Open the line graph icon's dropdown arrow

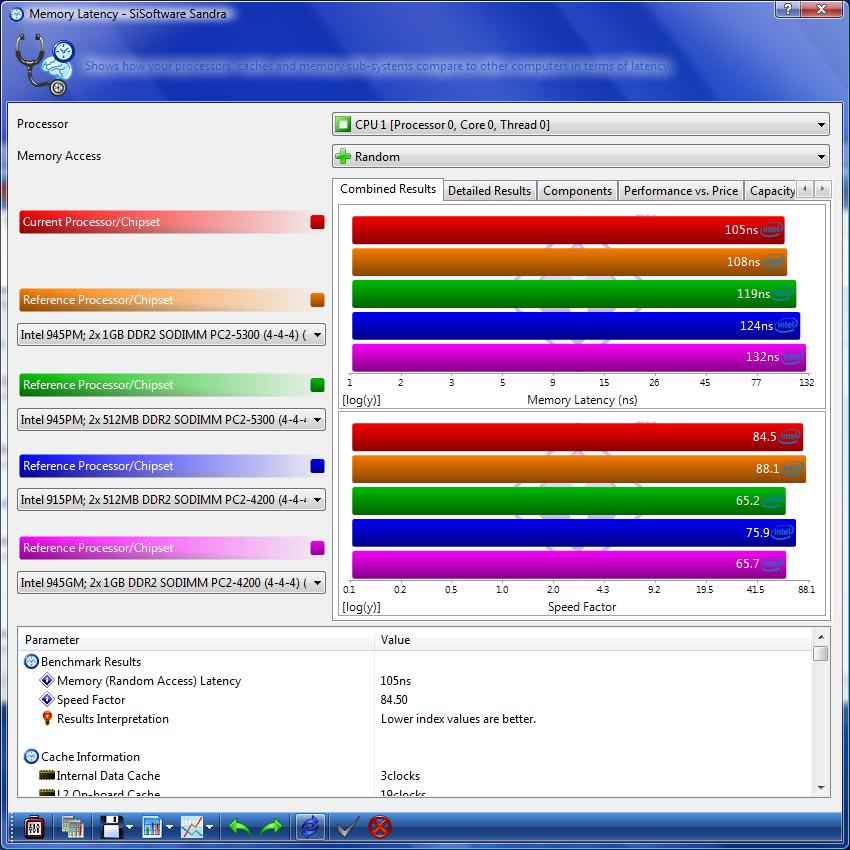click(x=209, y=827)
